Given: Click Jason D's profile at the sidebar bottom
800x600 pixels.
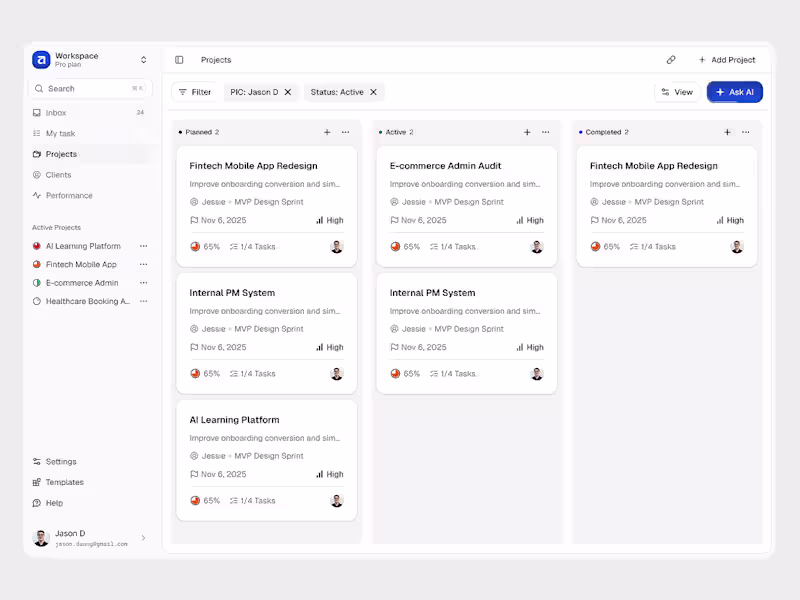Looking at the screenshot, I should tap(70, 537).
